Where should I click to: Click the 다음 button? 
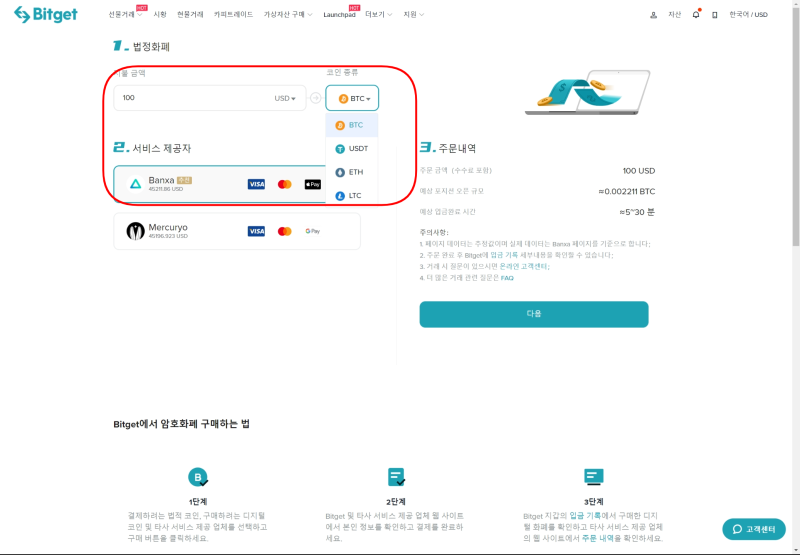click(x=534, y=314)
